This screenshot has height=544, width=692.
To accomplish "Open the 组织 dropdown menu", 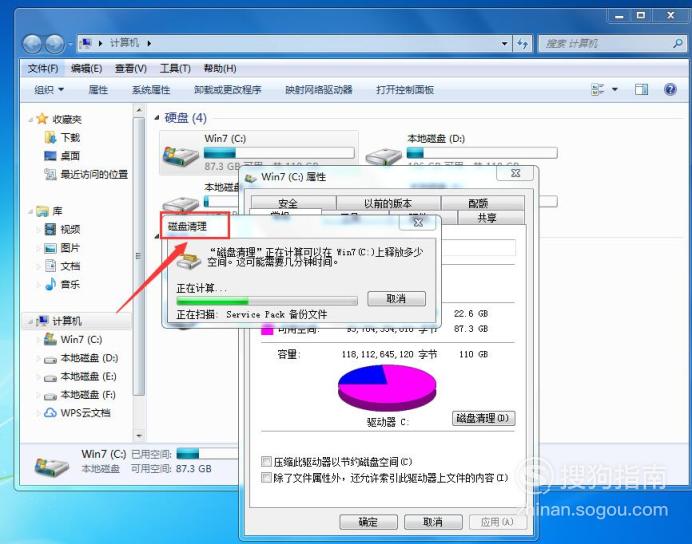I will pyautogui.click(x=49, y=90).
